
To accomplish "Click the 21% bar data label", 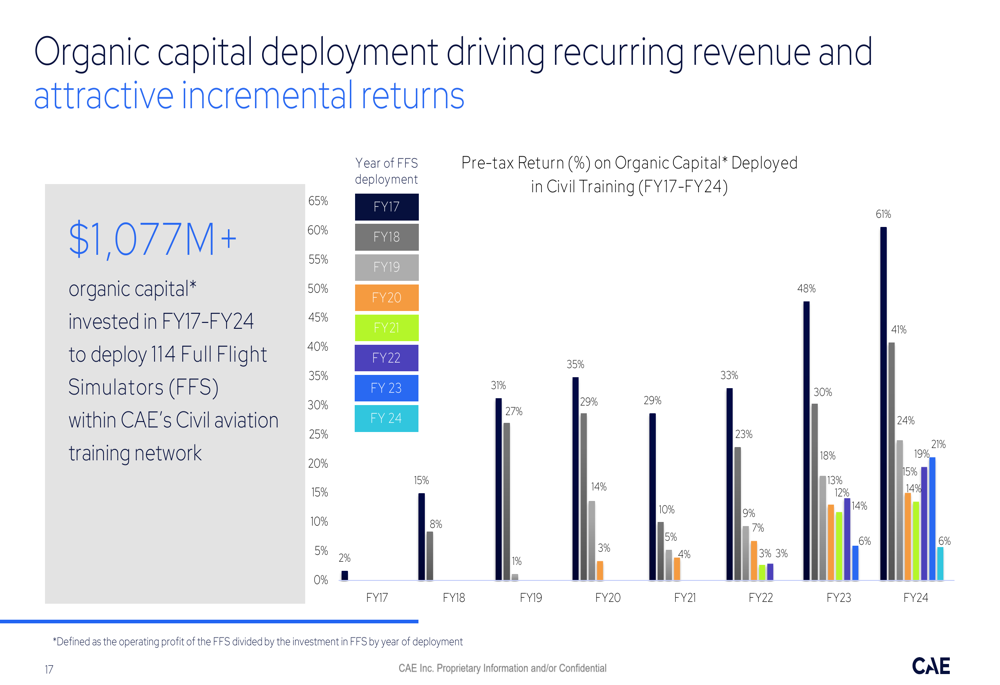I will [939, 444].
